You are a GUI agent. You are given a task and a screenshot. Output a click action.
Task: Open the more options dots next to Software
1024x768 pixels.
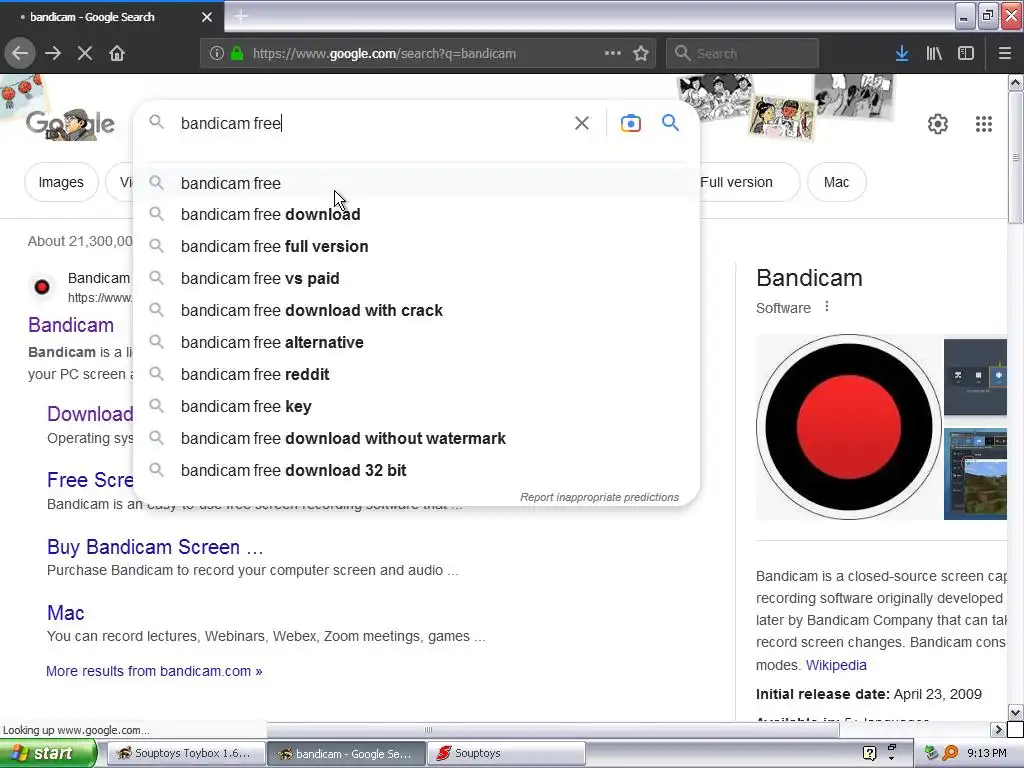point(827,306)
